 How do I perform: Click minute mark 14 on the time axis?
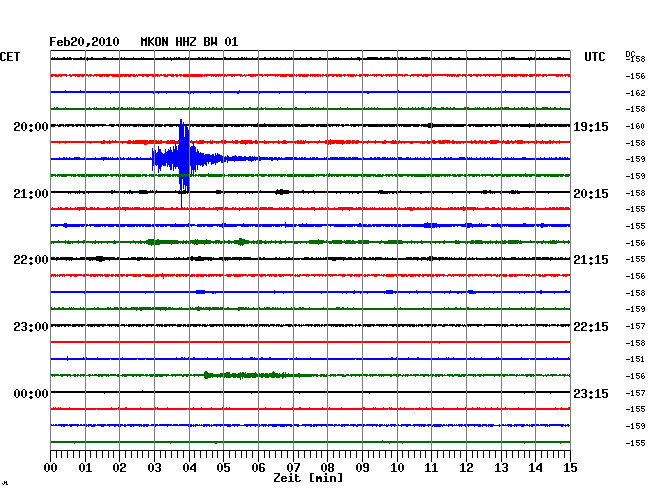click(x=536, y=467)
